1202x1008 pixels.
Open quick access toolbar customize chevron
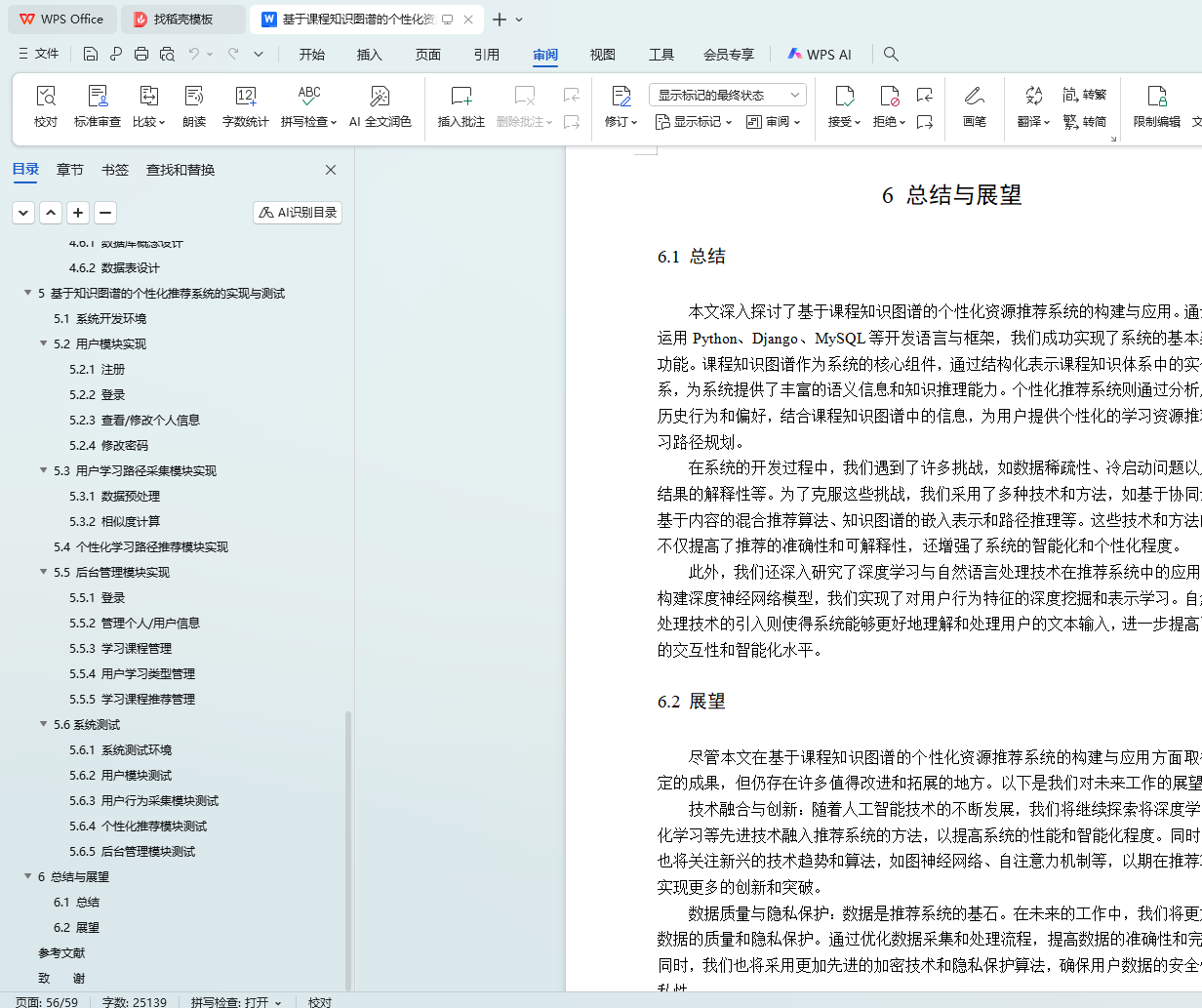click(x=259, y=54)
